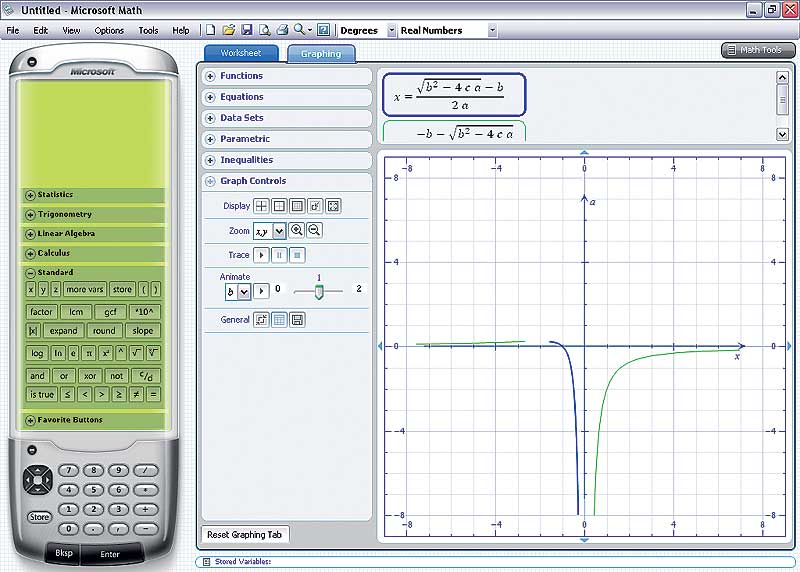Image resolution: width=800 pixels, height=572 pixels.
Task: Click the first General section icon
Action: [x=261, y=320]
